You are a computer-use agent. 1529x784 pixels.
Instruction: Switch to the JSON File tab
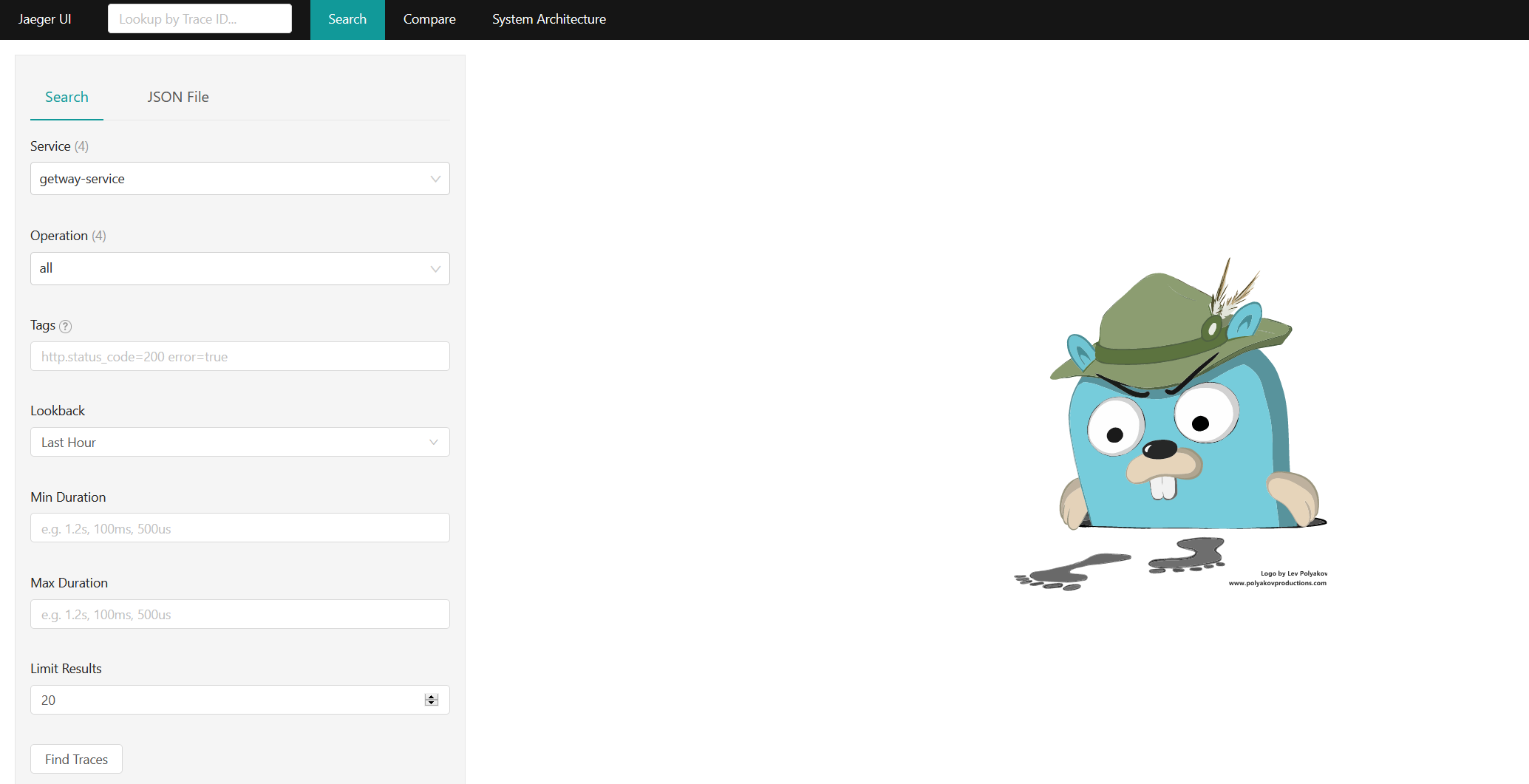[178, 97]
